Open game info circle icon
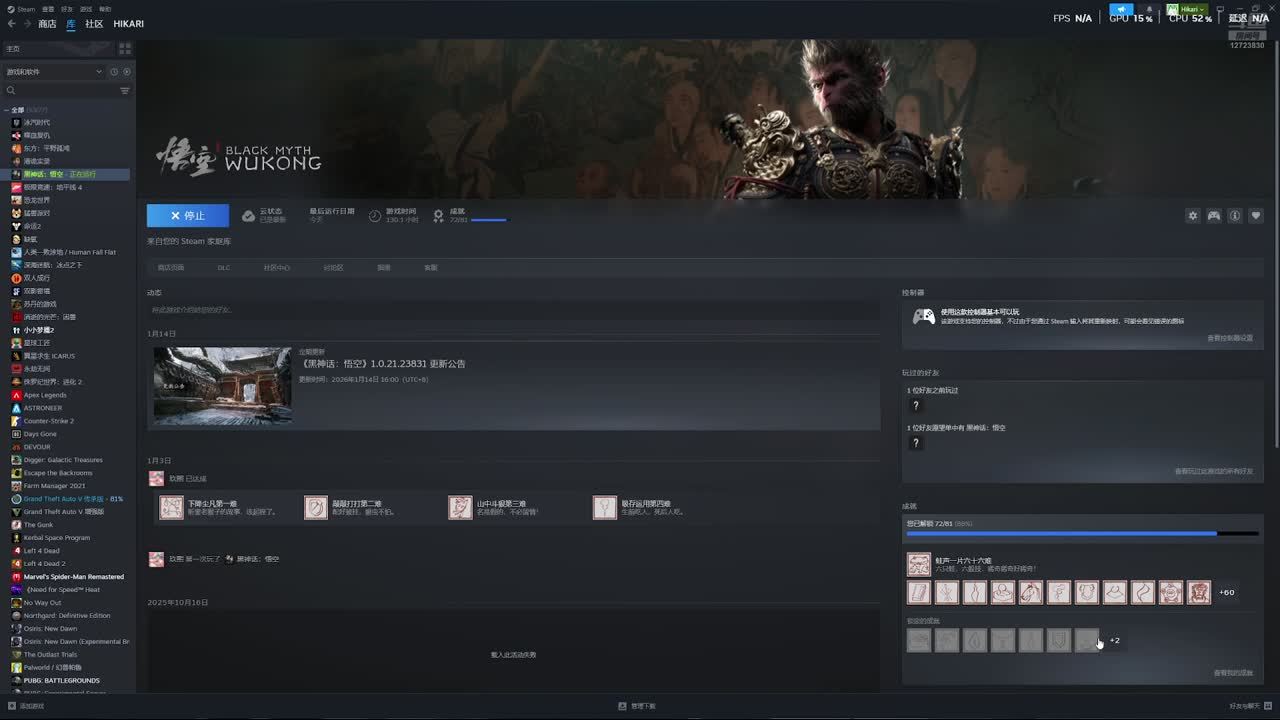The height and width of the screenshot is (720, 1280). 1235,216
